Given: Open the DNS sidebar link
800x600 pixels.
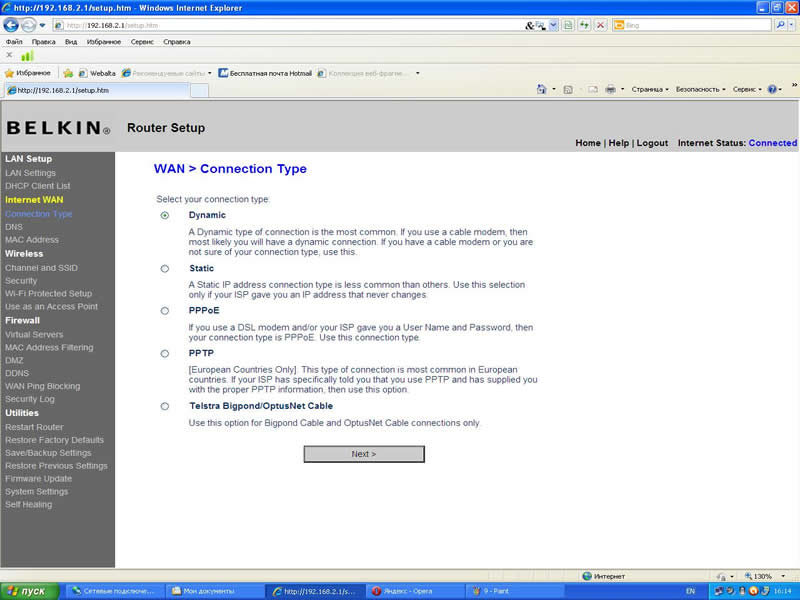Looking at the screenshot, I should (14, 227).
